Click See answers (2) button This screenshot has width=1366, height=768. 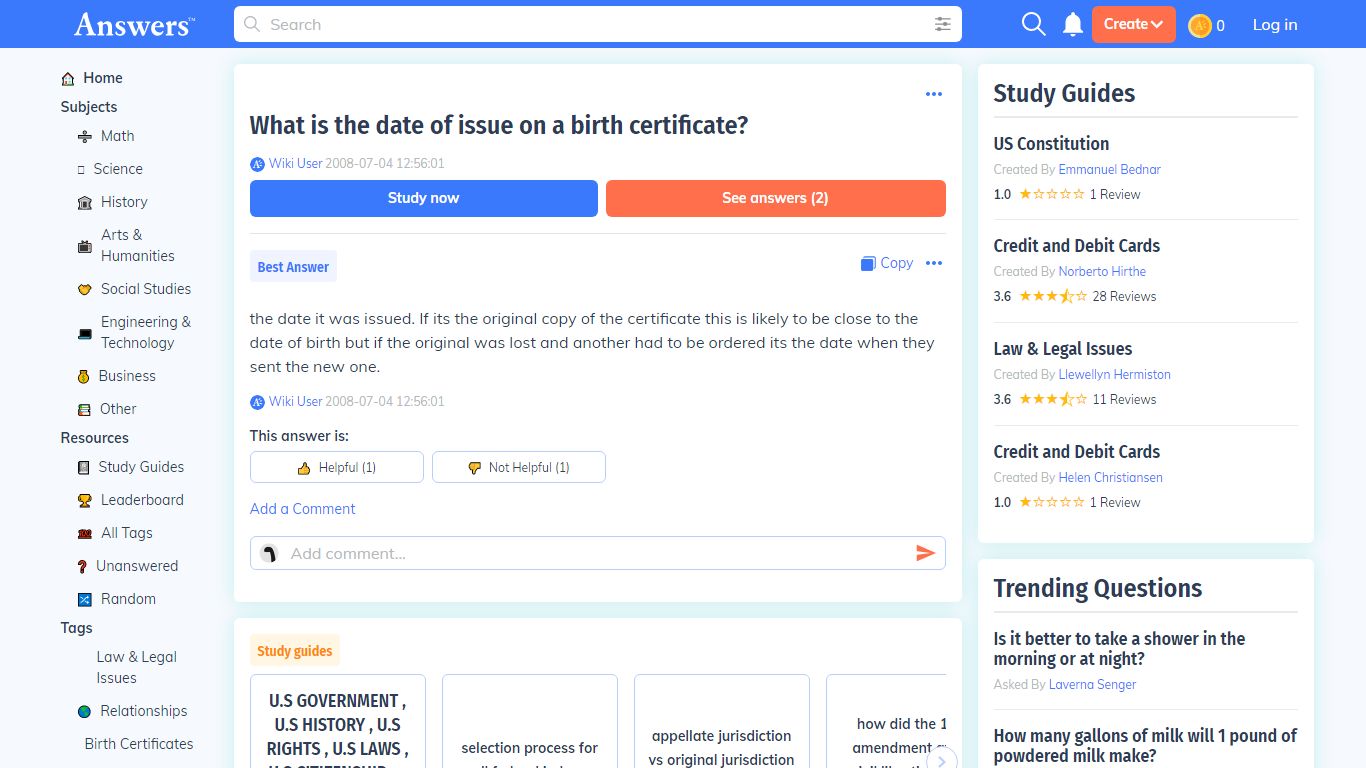tap(776, 198)
